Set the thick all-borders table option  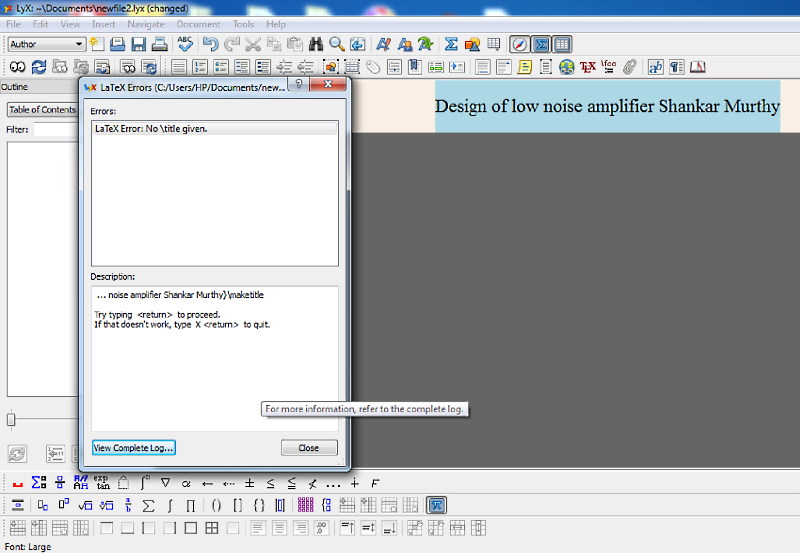(190, 528)
